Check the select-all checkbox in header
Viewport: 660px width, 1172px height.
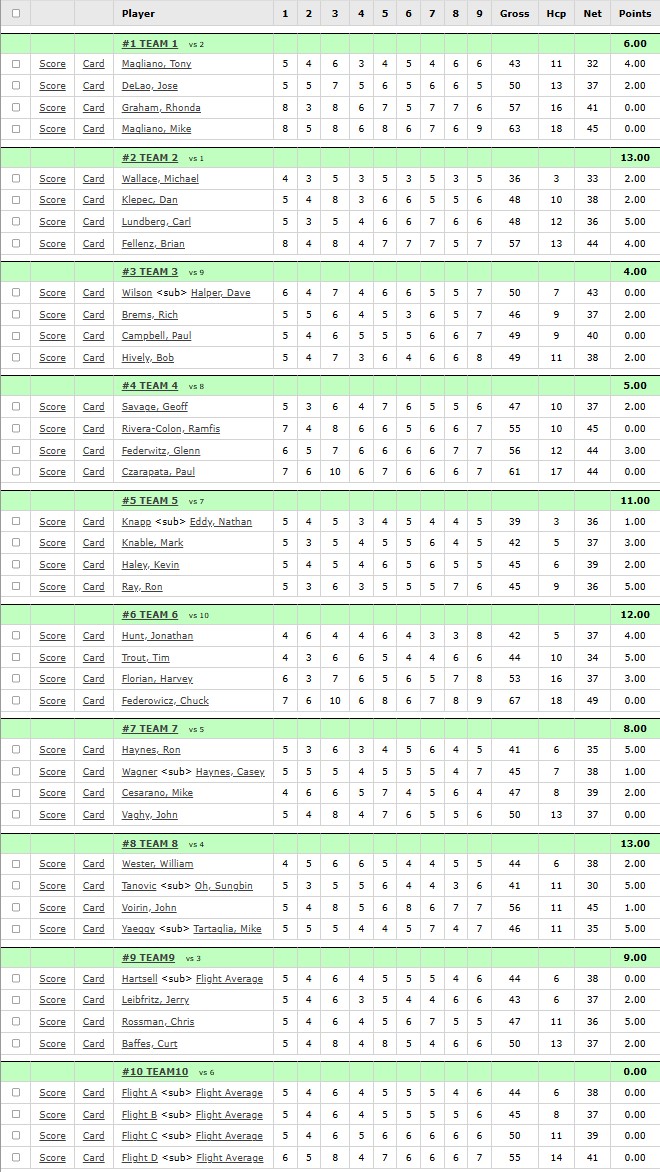(x=16, y=13)
